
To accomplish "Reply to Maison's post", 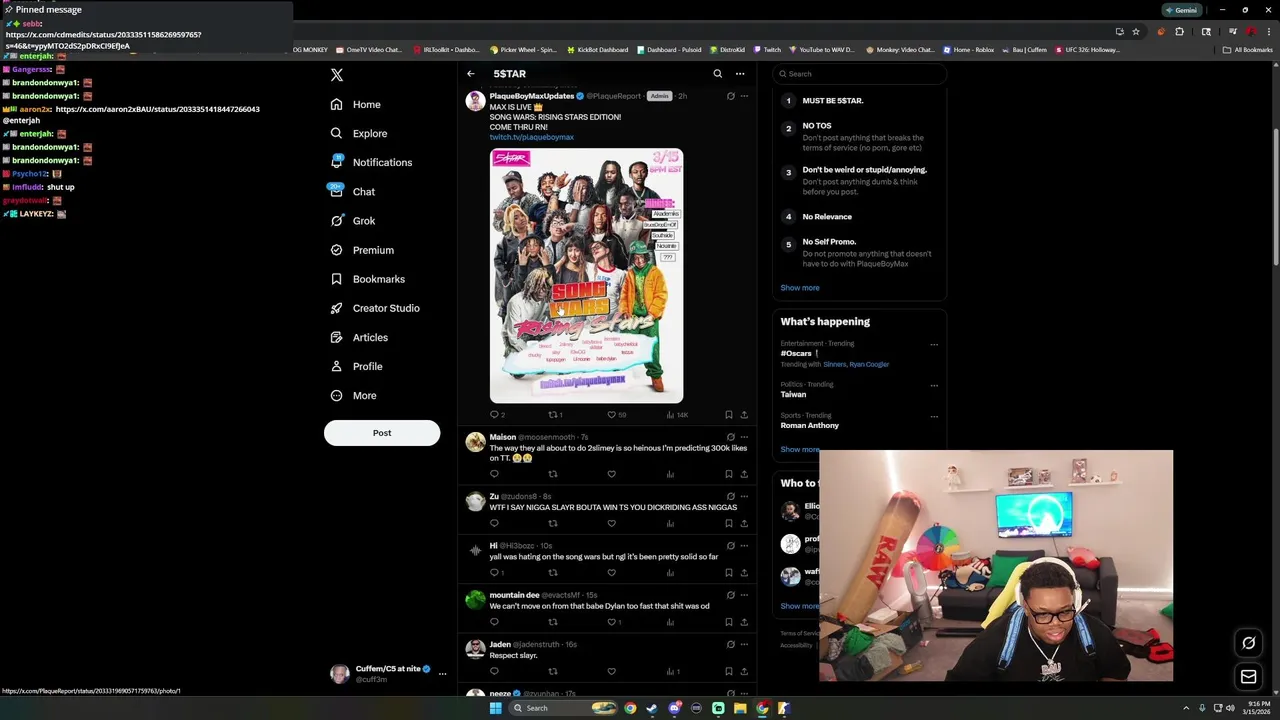I will coord(494,474).
